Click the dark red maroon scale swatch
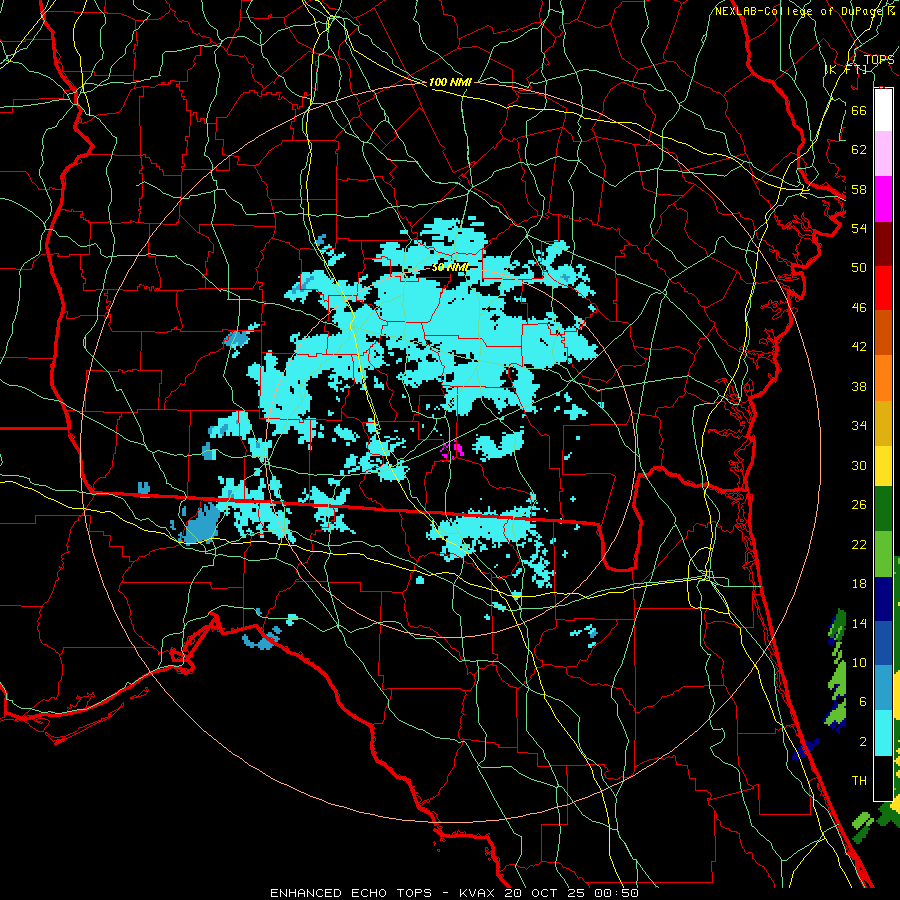 pyautogui.click(x=883, y=244)
